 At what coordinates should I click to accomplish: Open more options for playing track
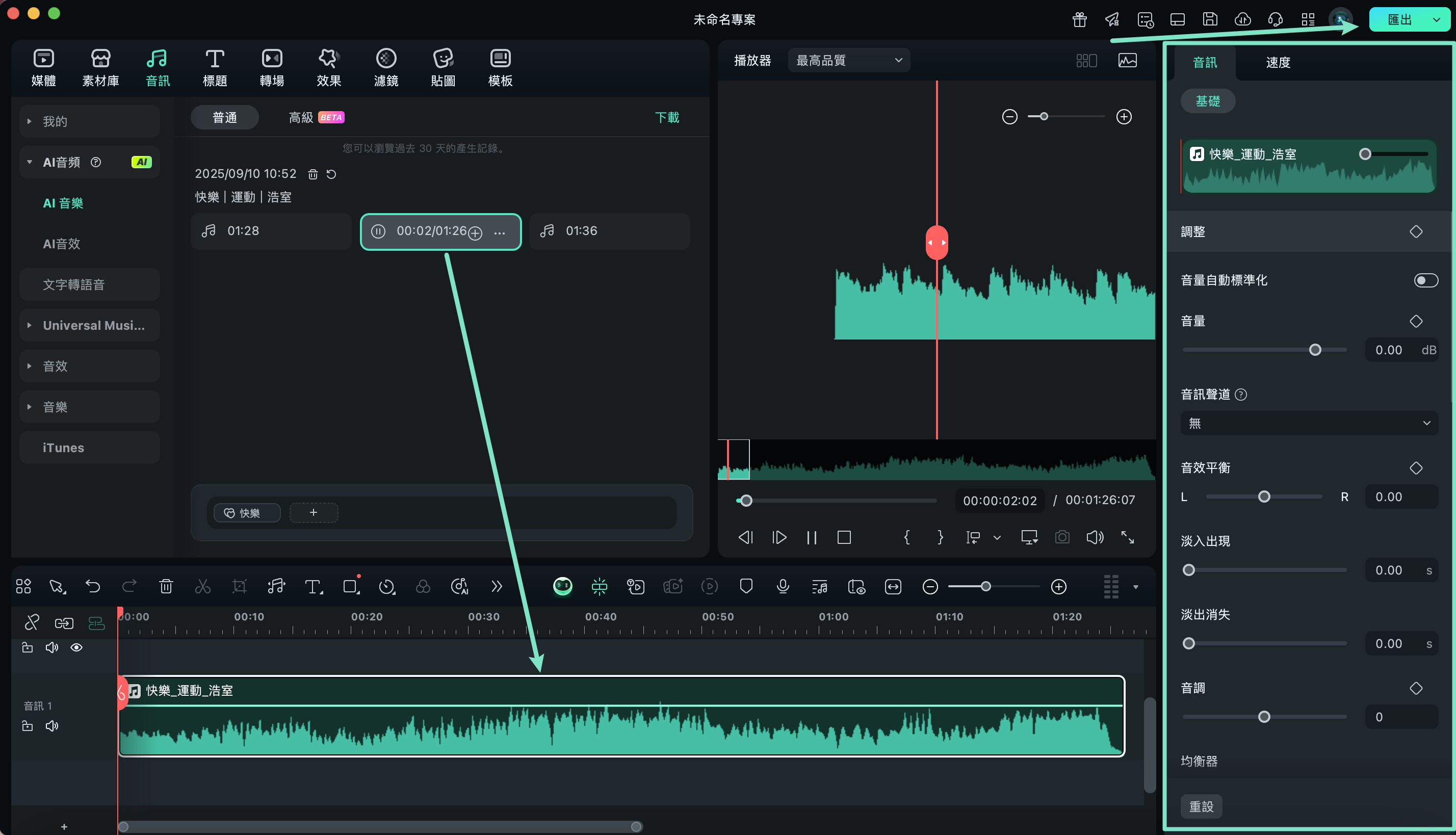(x=500, y=232)
